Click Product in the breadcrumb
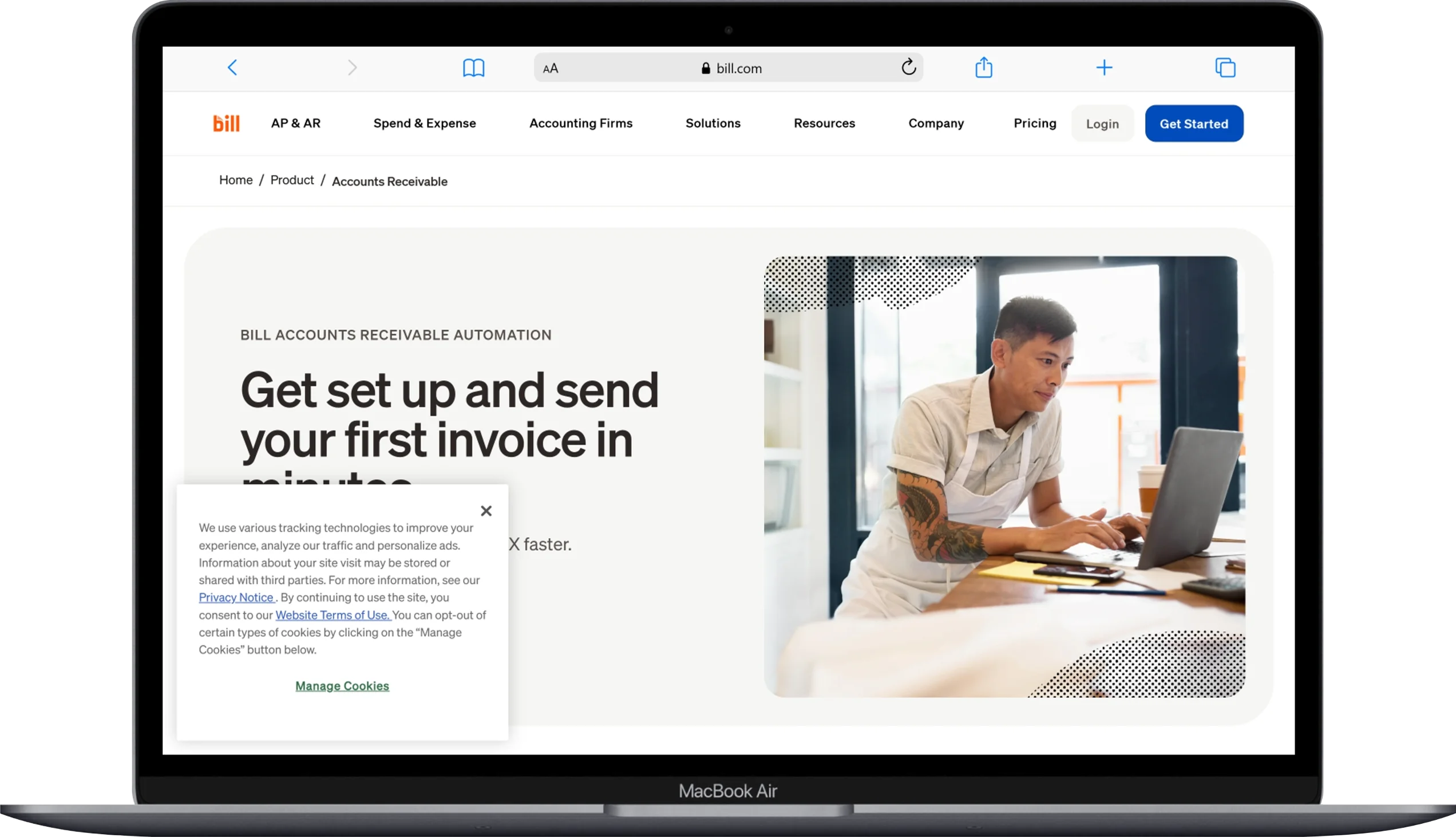This screenshot has height=837, width=1456. click(292, 180)
